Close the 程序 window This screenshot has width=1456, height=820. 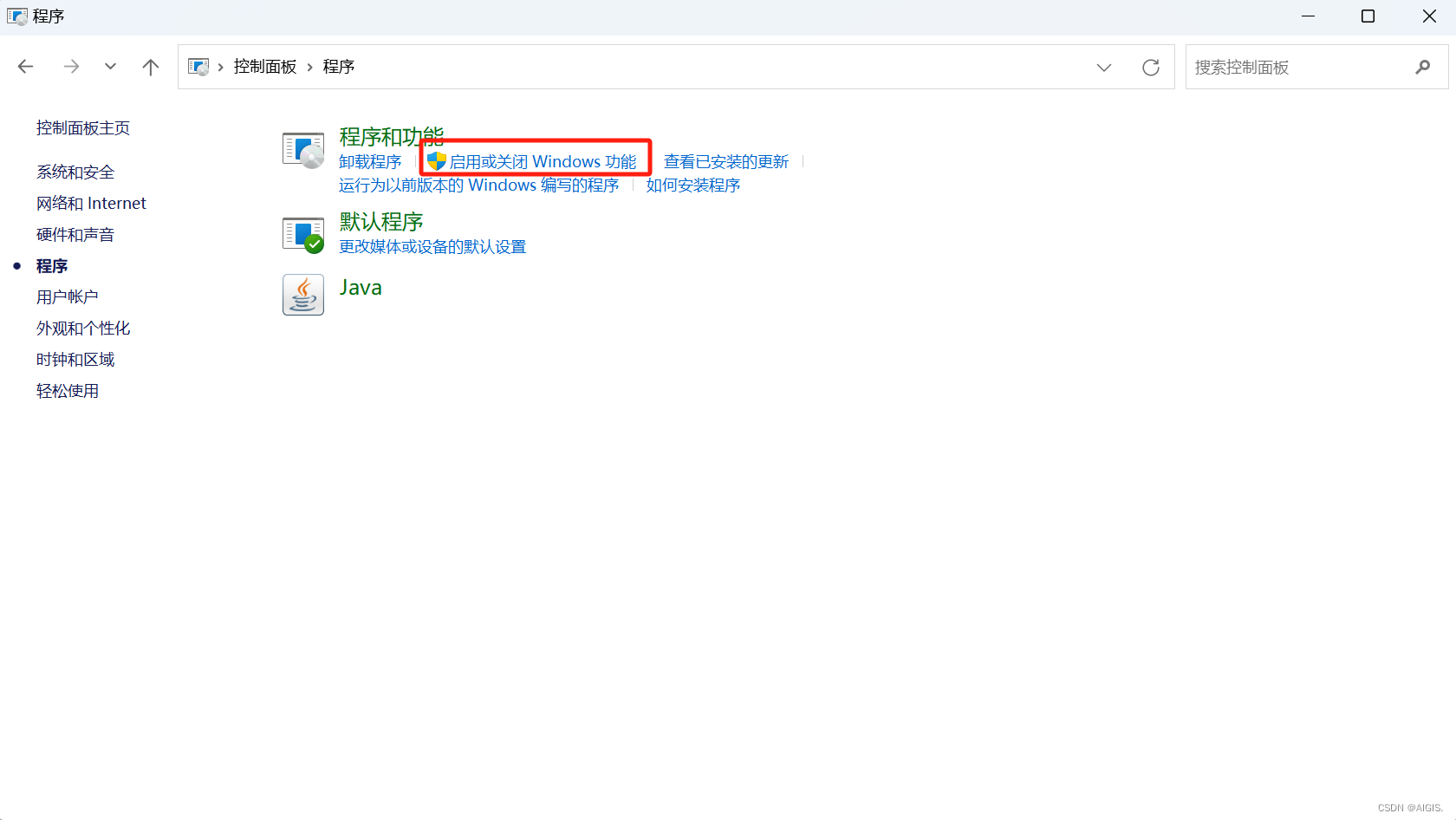1429,16
